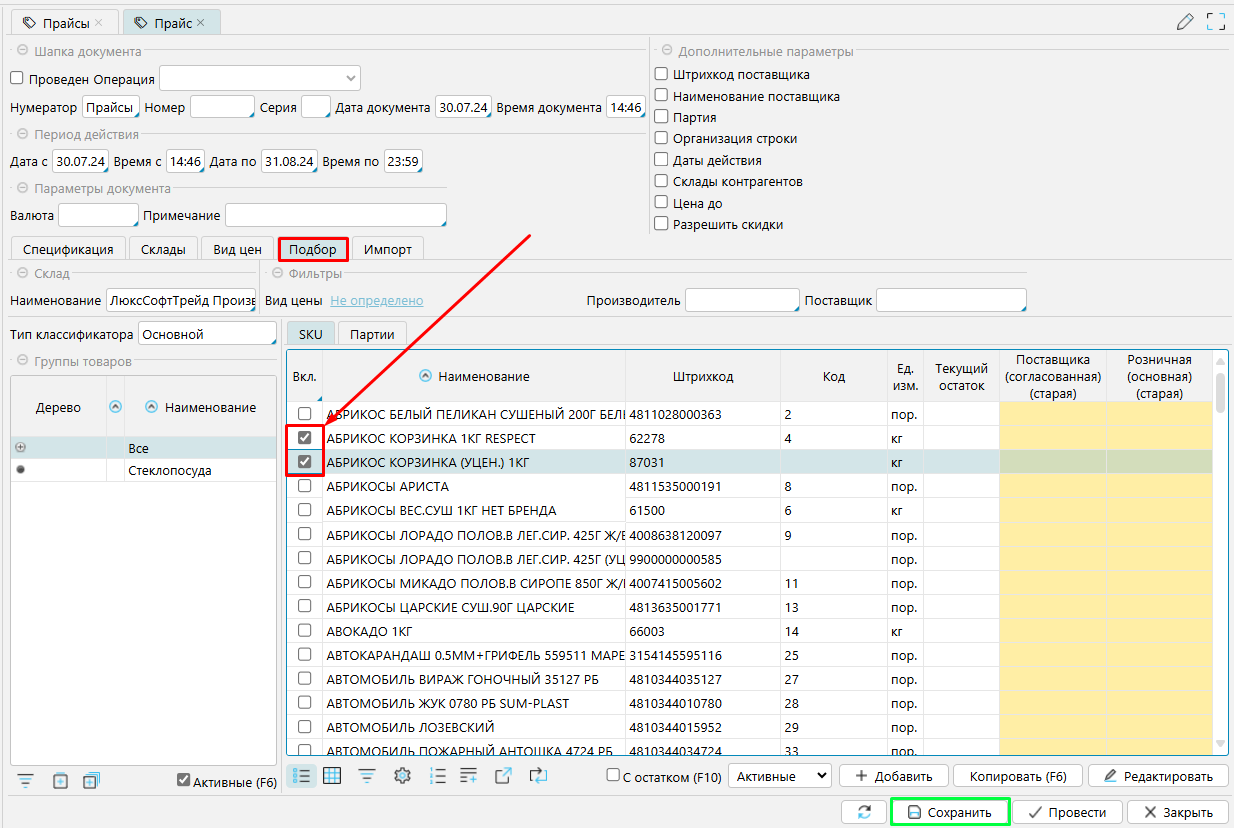
Task: Toggle С остатком (F10) checkbox
Action: tap(613, 776)
